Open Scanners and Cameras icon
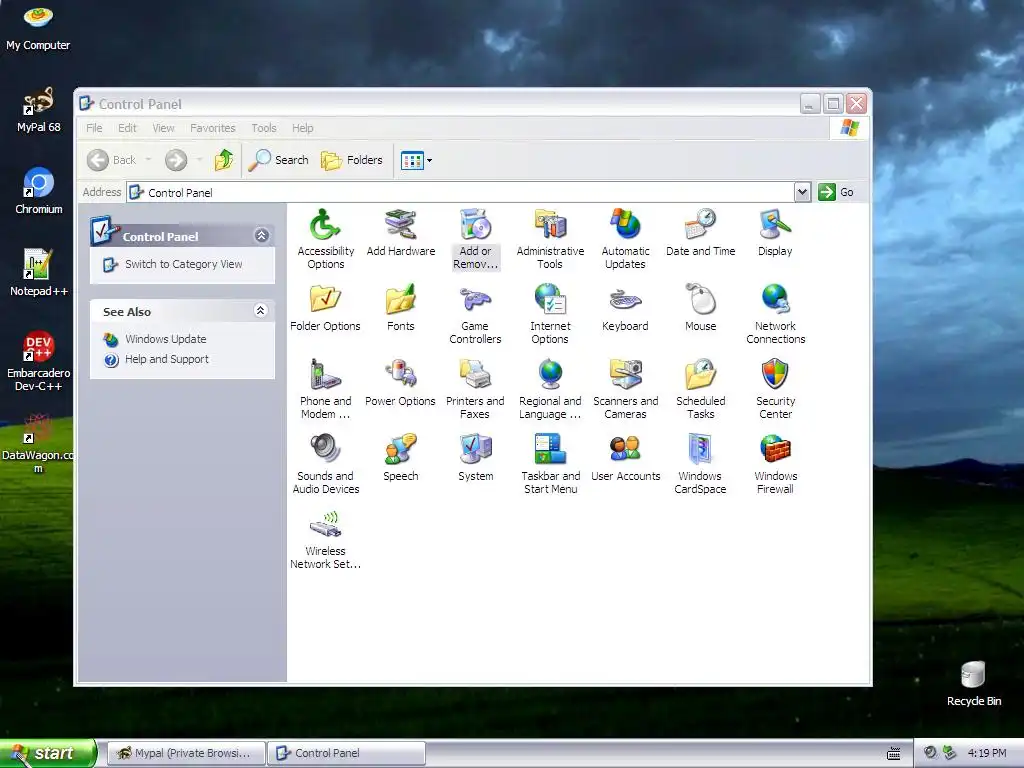Viewport: 1024px width, 768px height. (625, 389)
